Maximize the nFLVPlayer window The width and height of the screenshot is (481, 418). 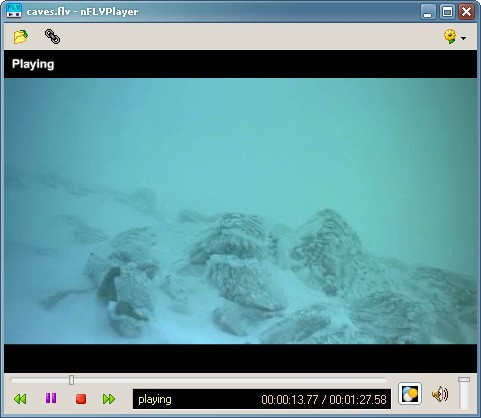pos(447,12)
